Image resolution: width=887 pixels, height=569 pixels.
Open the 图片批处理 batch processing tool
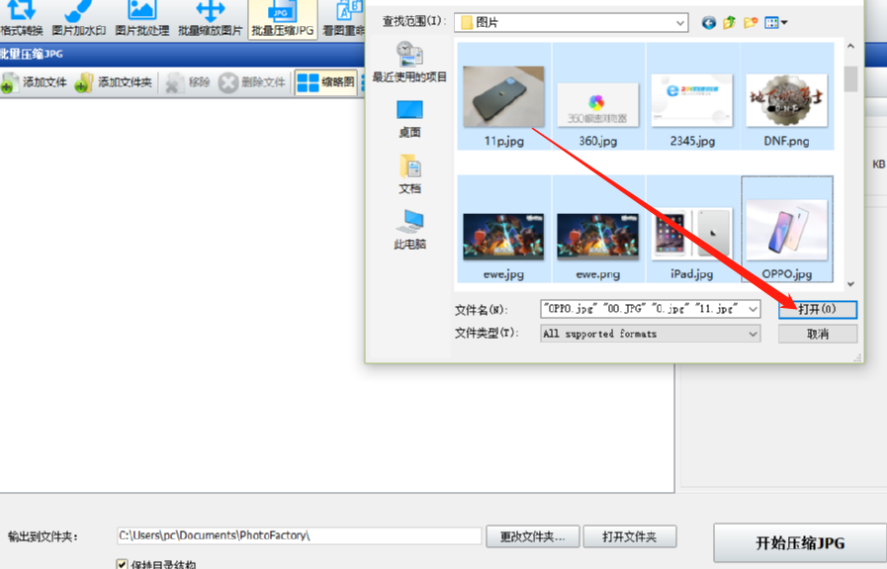pyautogui.click(x=142, y=19)
